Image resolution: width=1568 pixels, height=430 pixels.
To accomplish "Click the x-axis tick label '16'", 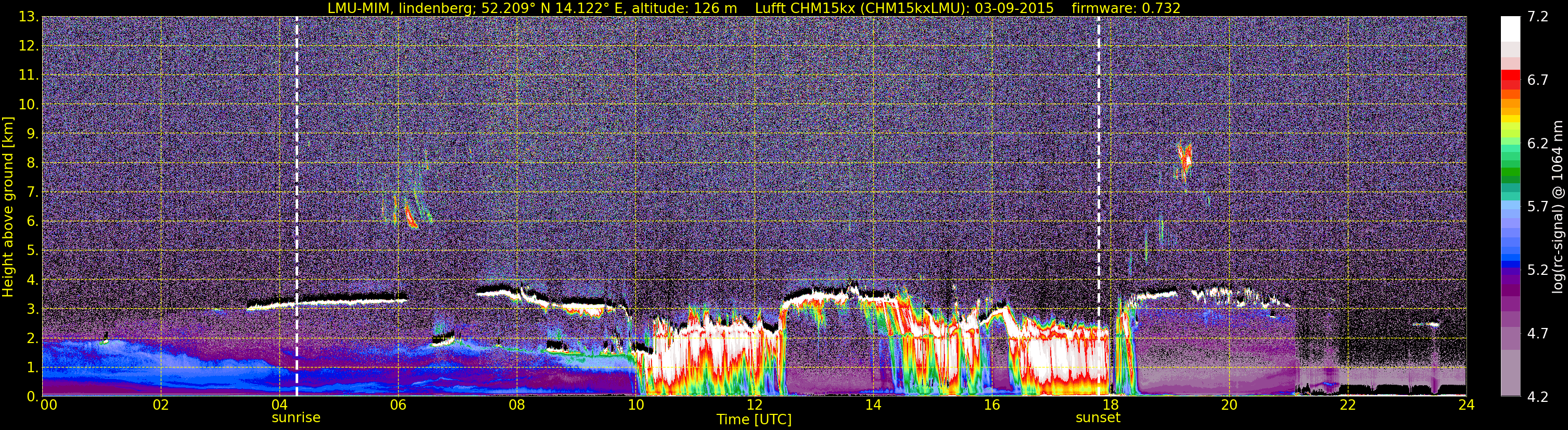I will tap(991, 406).
